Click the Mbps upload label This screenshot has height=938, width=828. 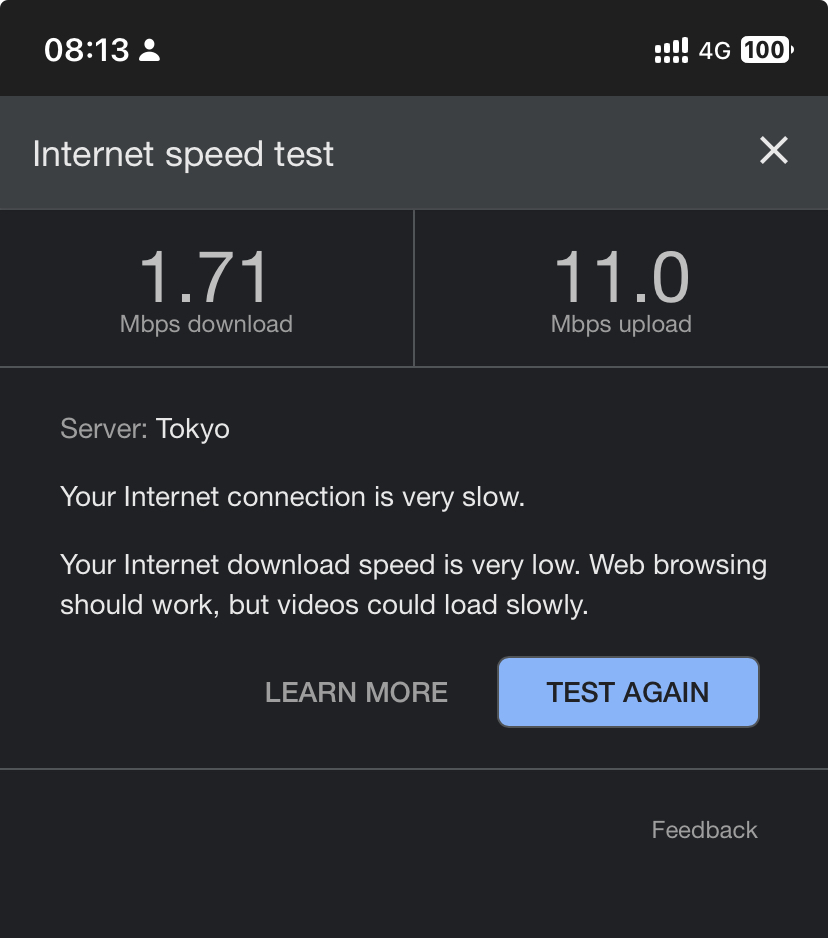coord(621,324)
